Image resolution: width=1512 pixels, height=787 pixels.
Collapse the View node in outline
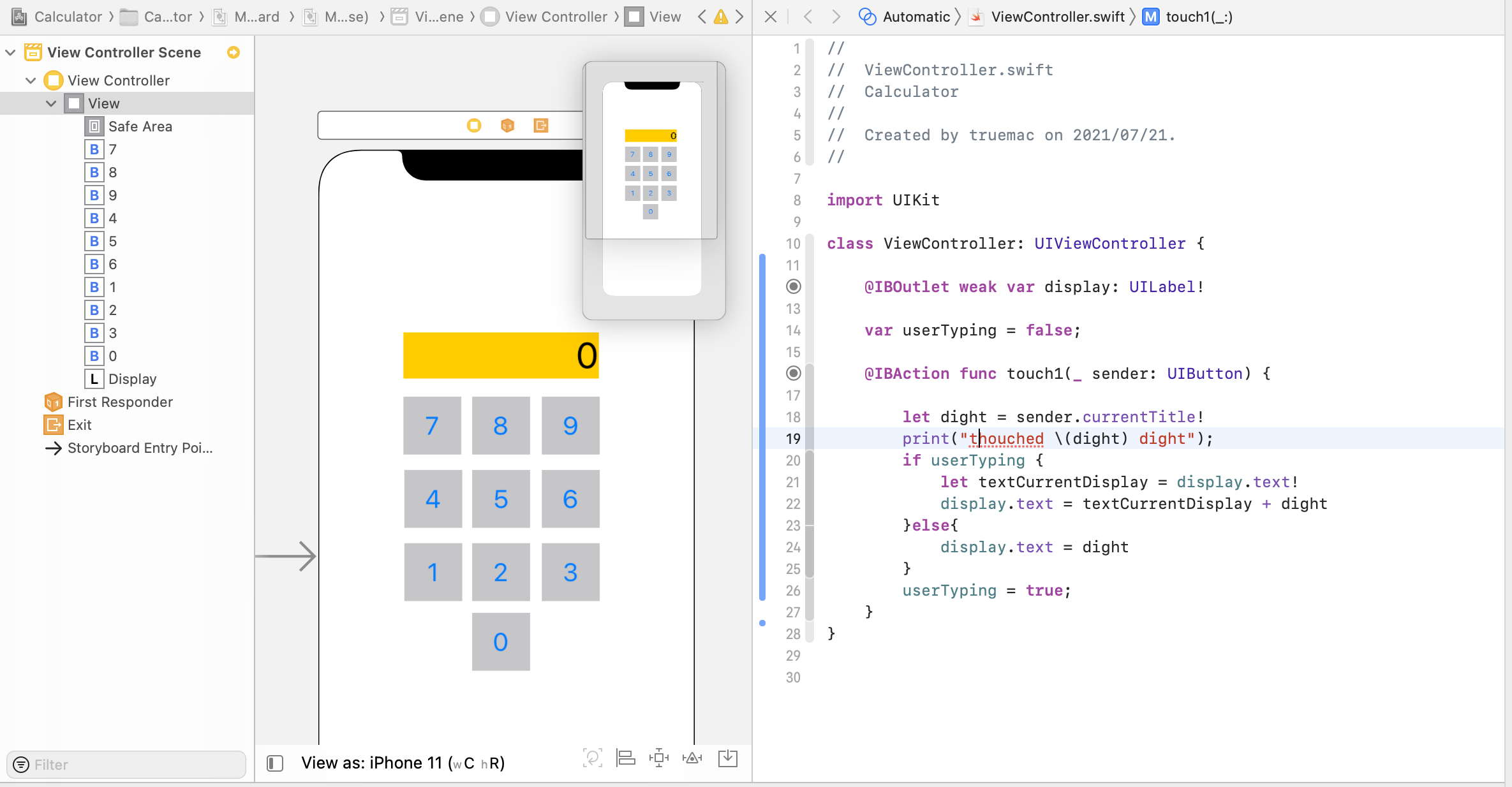click(x=51, y=103)
